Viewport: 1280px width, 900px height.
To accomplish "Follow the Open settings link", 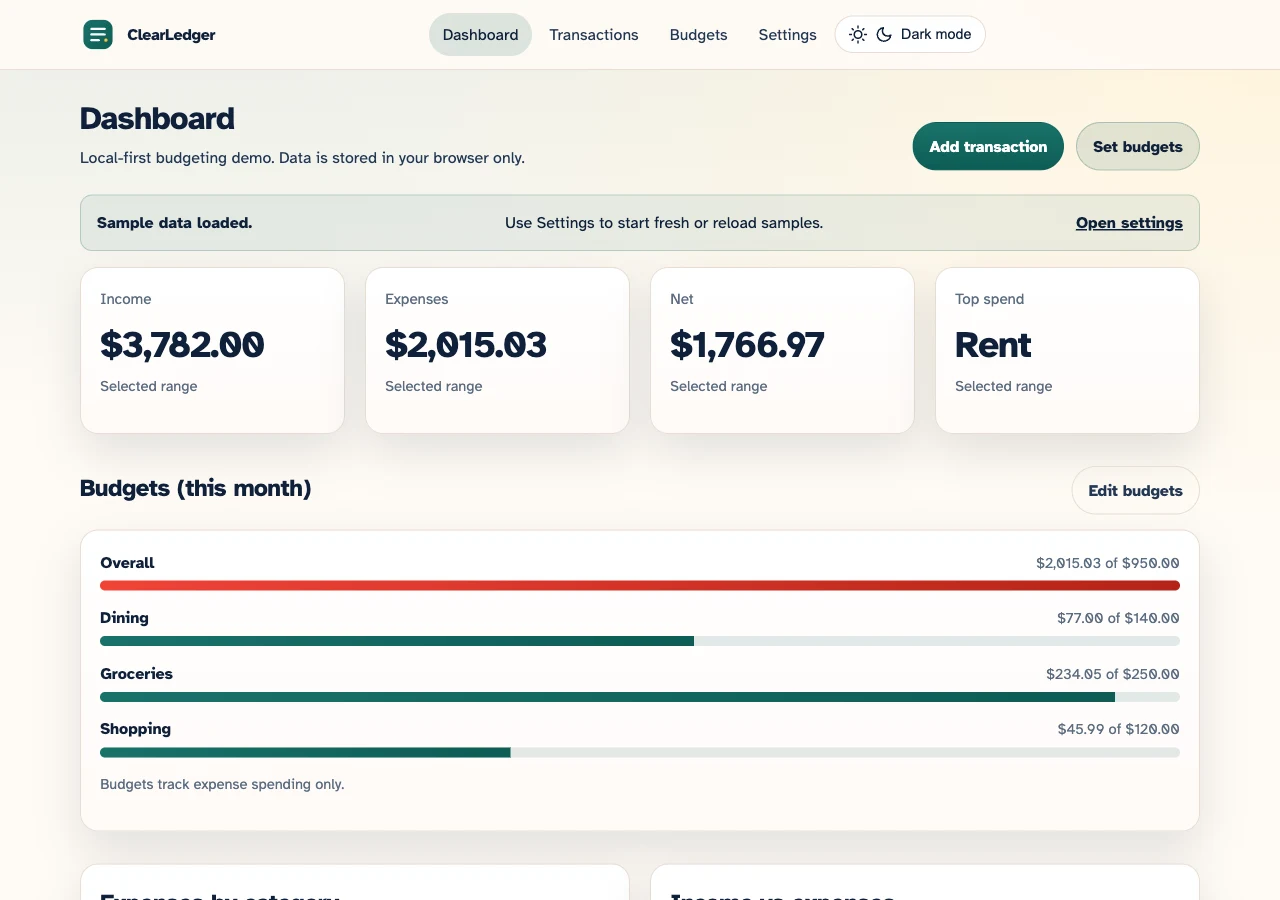I will [x=1129, y=223].
